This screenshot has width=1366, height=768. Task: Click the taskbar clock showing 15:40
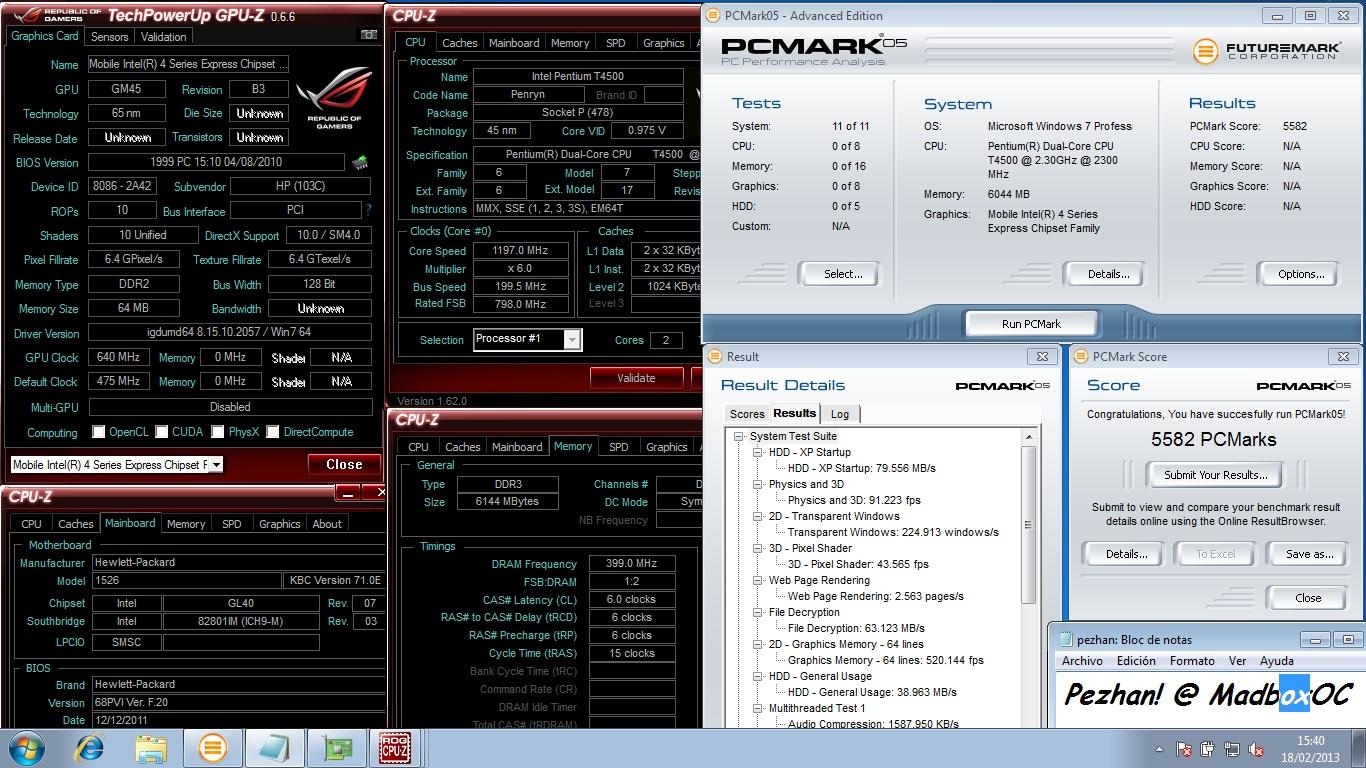coord(1310,748)
